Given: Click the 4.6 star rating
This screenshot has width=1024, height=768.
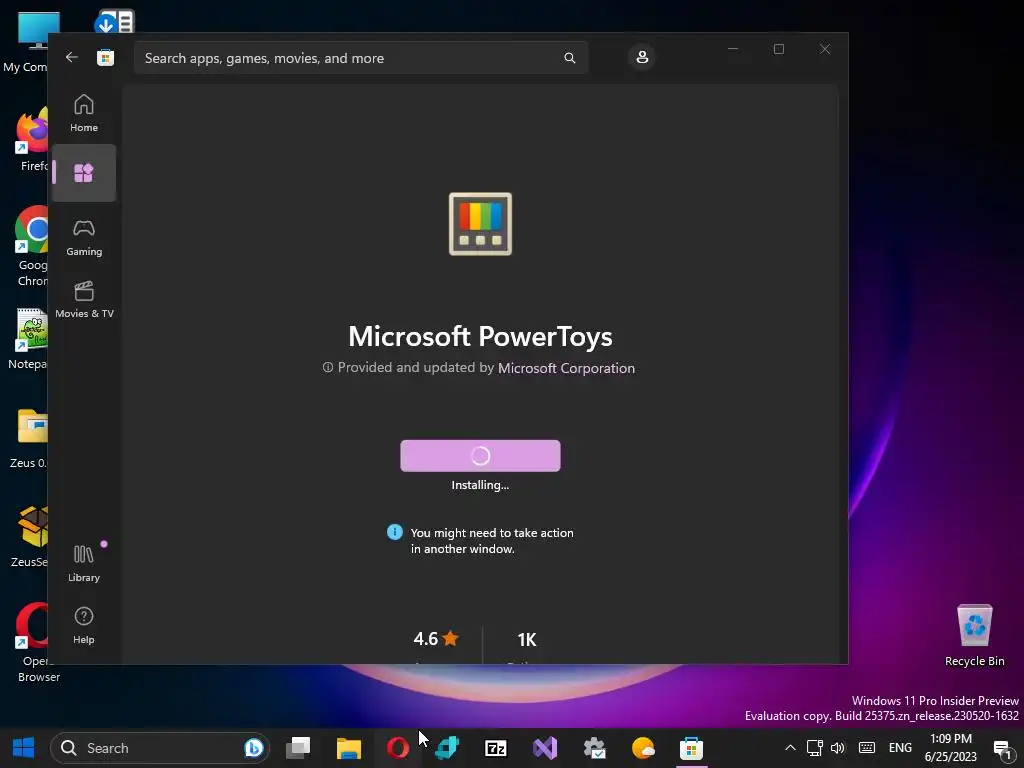Looking at the screenshot, I should pyautogui.click(x=436, y=639).
